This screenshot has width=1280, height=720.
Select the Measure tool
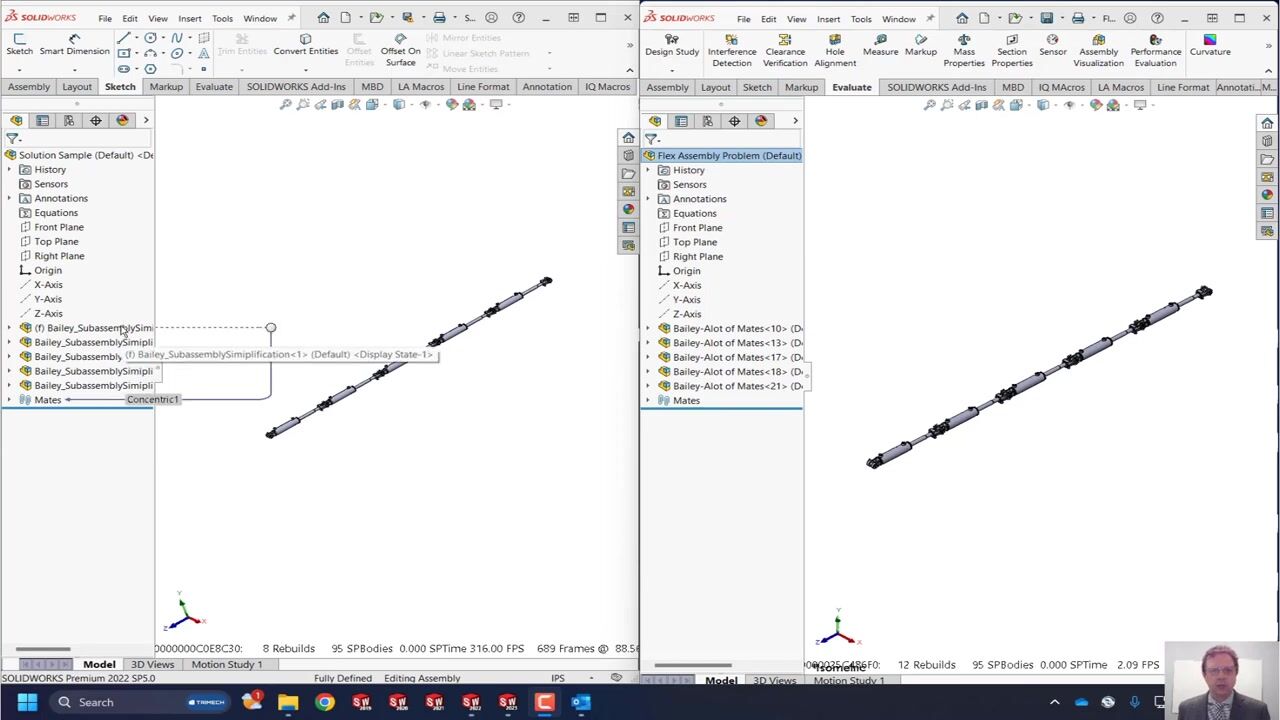coord(880,45)
